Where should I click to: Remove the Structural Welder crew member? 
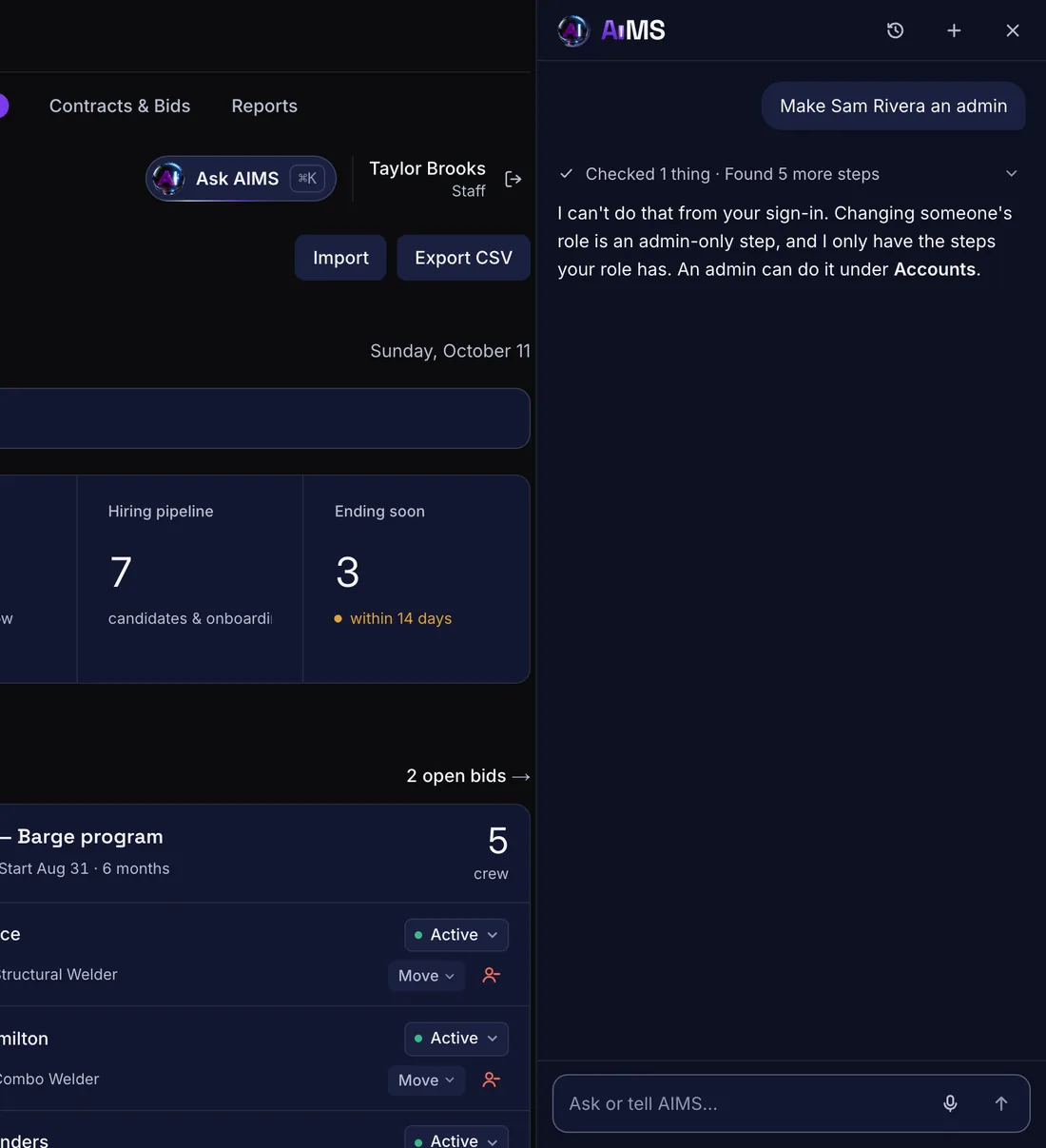491,976
